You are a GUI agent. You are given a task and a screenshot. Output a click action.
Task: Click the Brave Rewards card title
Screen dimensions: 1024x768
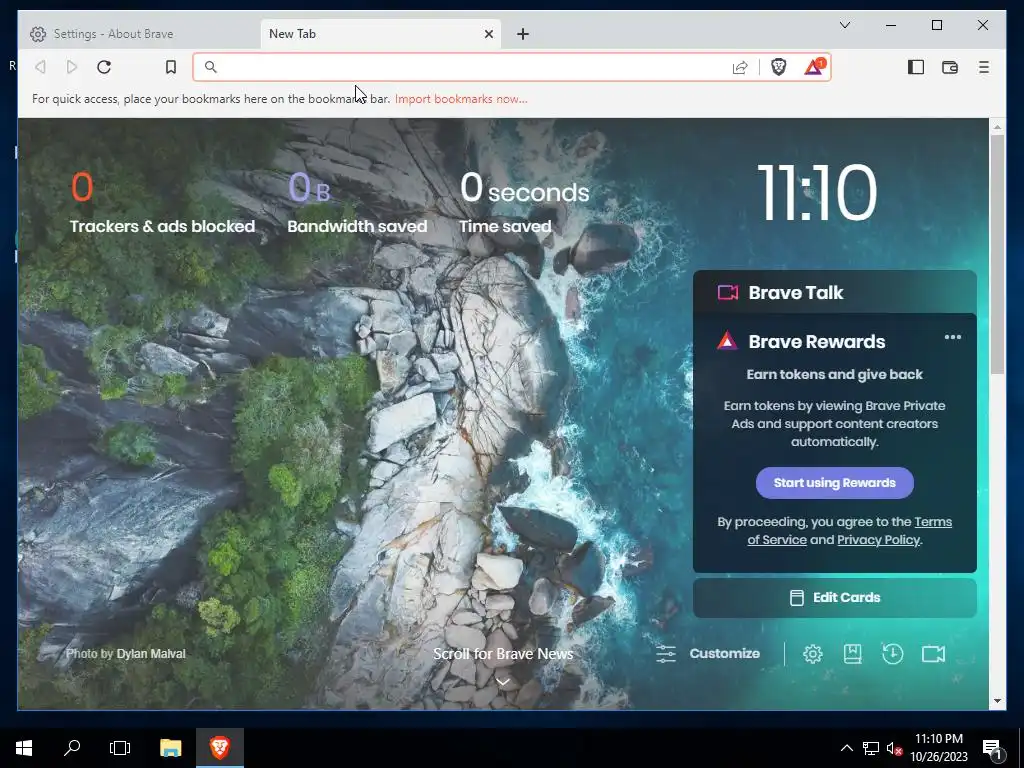[x=816, y=342]
